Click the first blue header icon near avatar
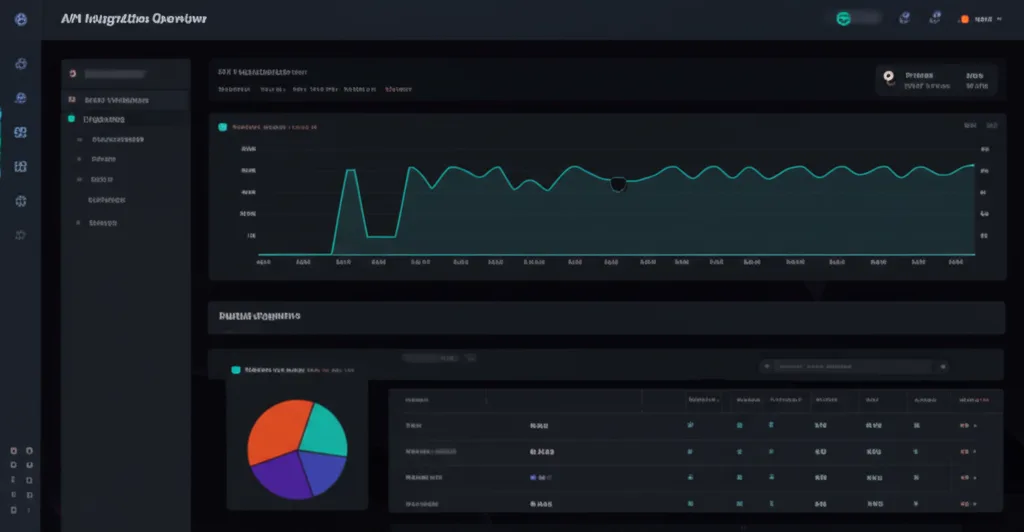 pyautogui.click(x=904, y=18)
